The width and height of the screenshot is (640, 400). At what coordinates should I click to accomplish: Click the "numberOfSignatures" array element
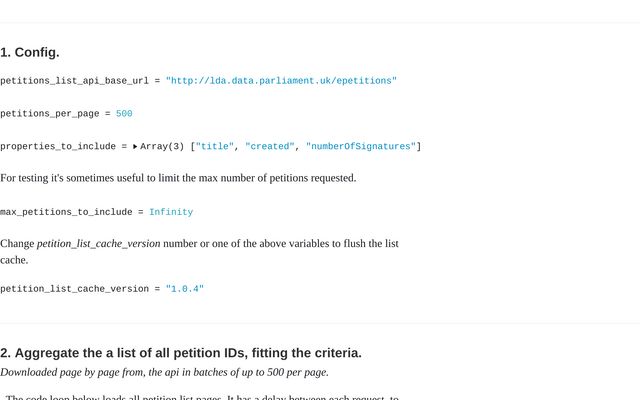[x=360, y=147]
